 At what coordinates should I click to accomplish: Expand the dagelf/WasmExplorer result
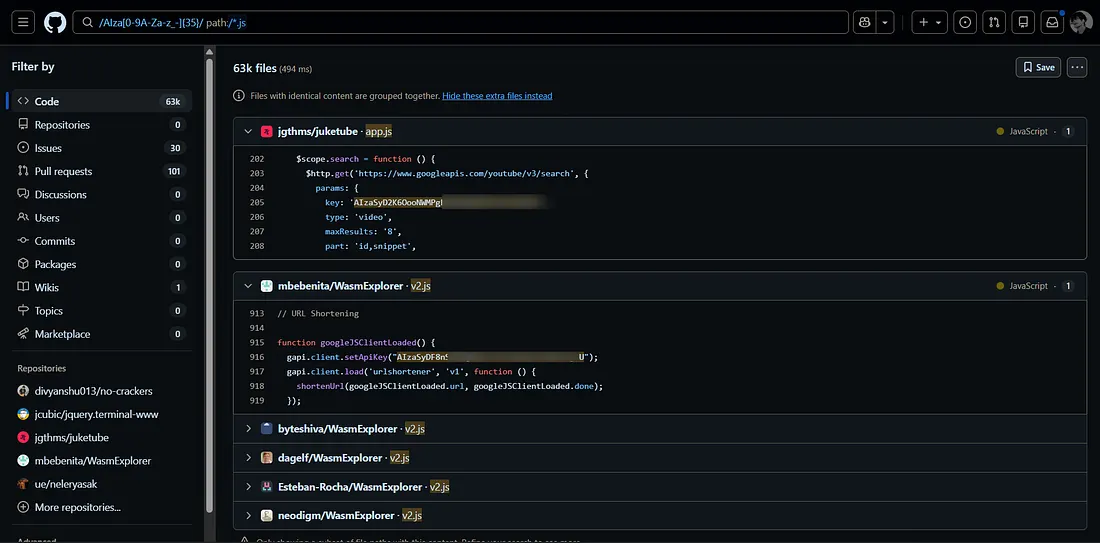tap(248, 458)
